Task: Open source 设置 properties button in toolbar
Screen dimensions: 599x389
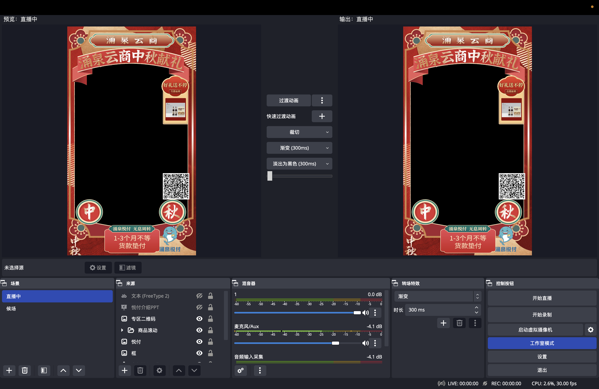Action: click(x=98, y=267)
